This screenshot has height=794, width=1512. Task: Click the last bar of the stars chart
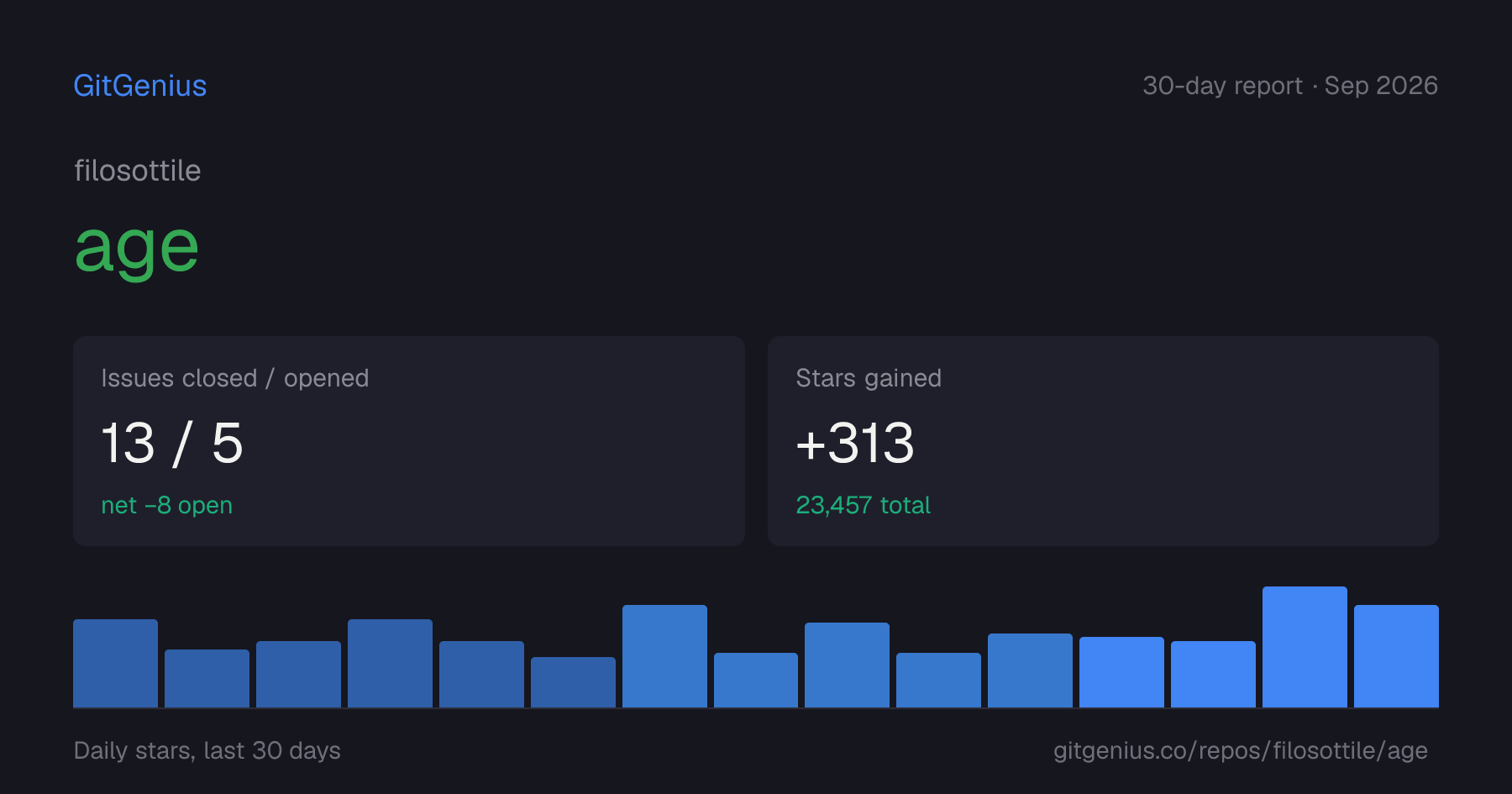tap(1396, 656)
